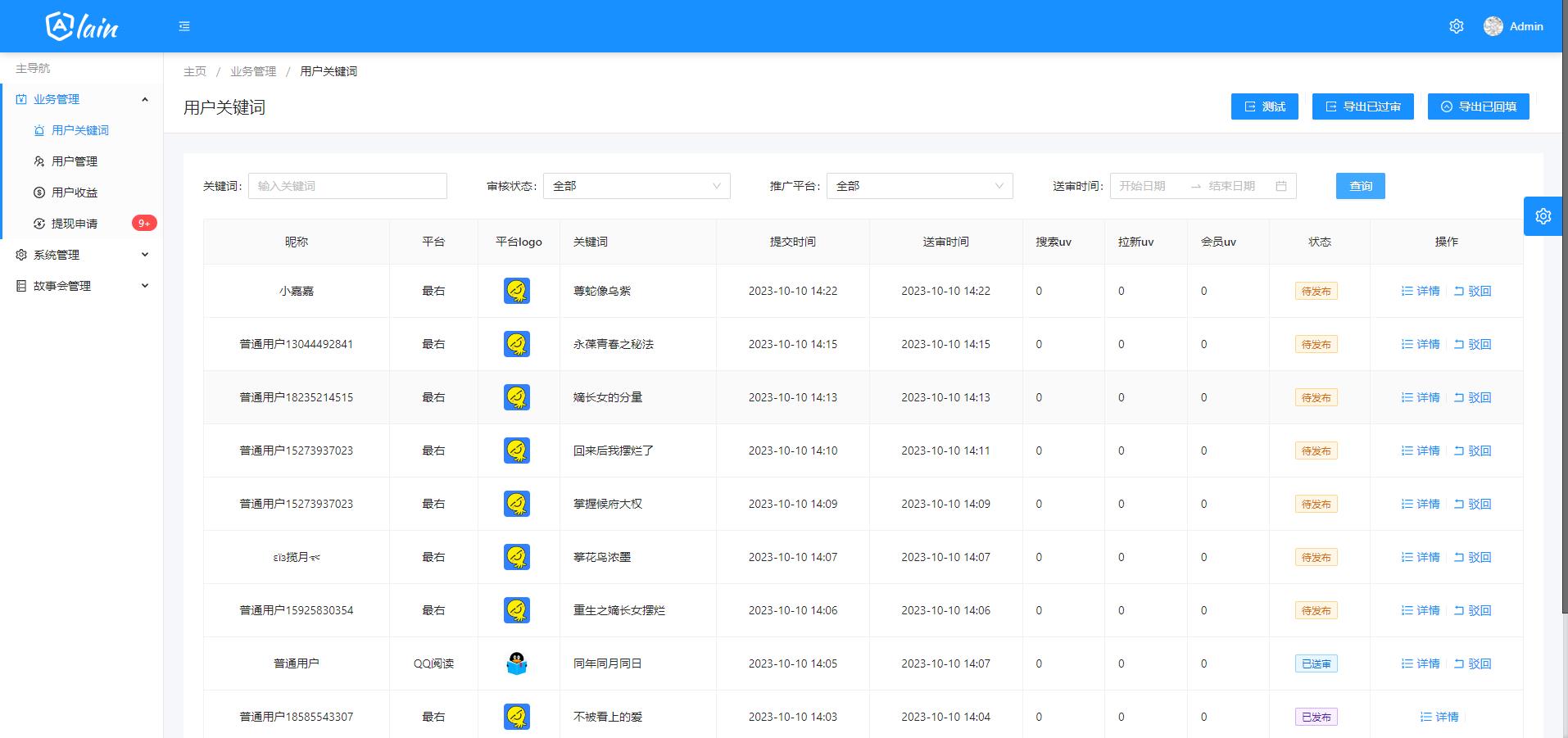
Task: Click the QQ阅读 penguin logo
Action: point(517,663)
